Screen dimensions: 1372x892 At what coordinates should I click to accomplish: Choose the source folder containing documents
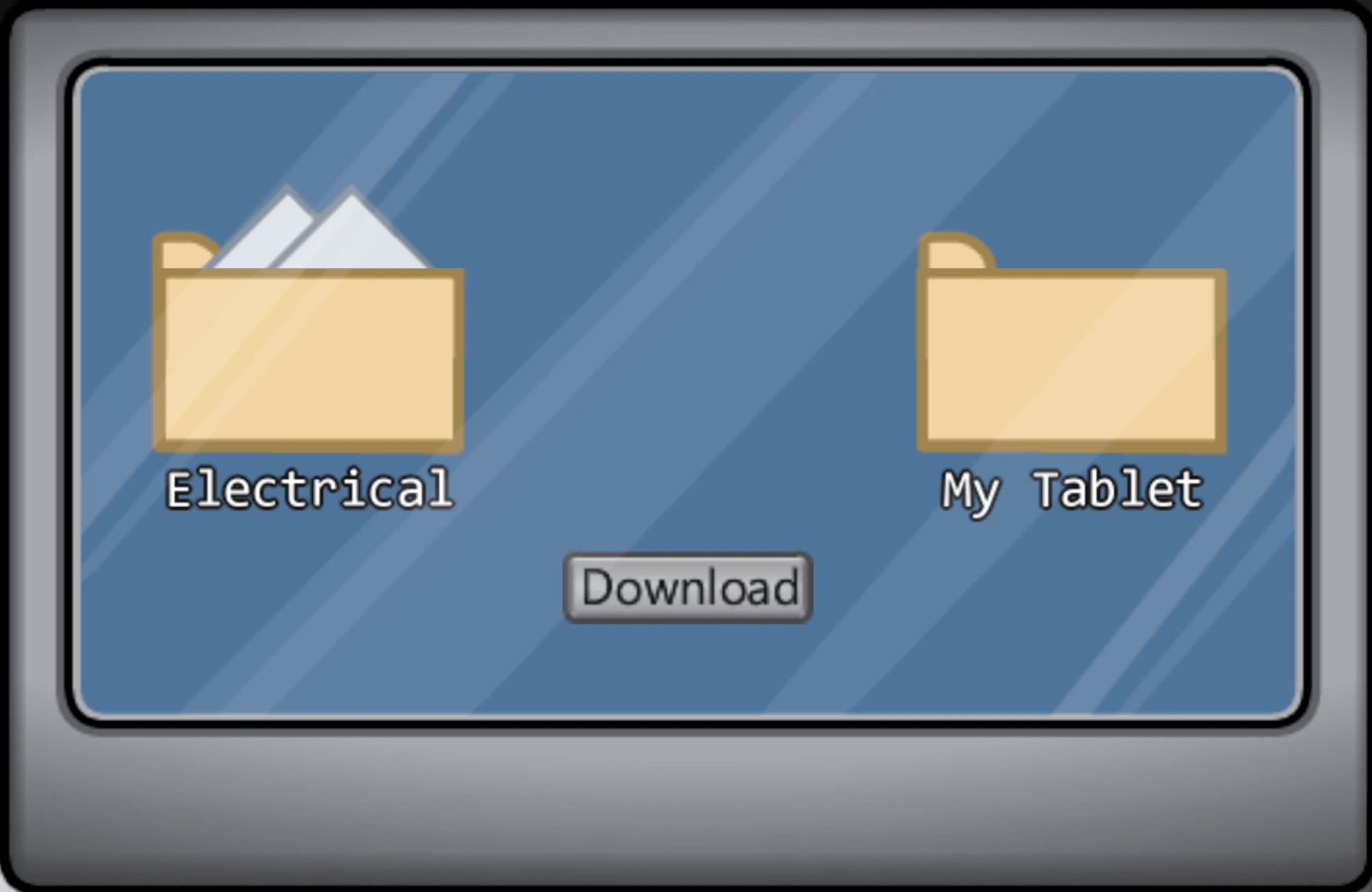coord(308,319)
